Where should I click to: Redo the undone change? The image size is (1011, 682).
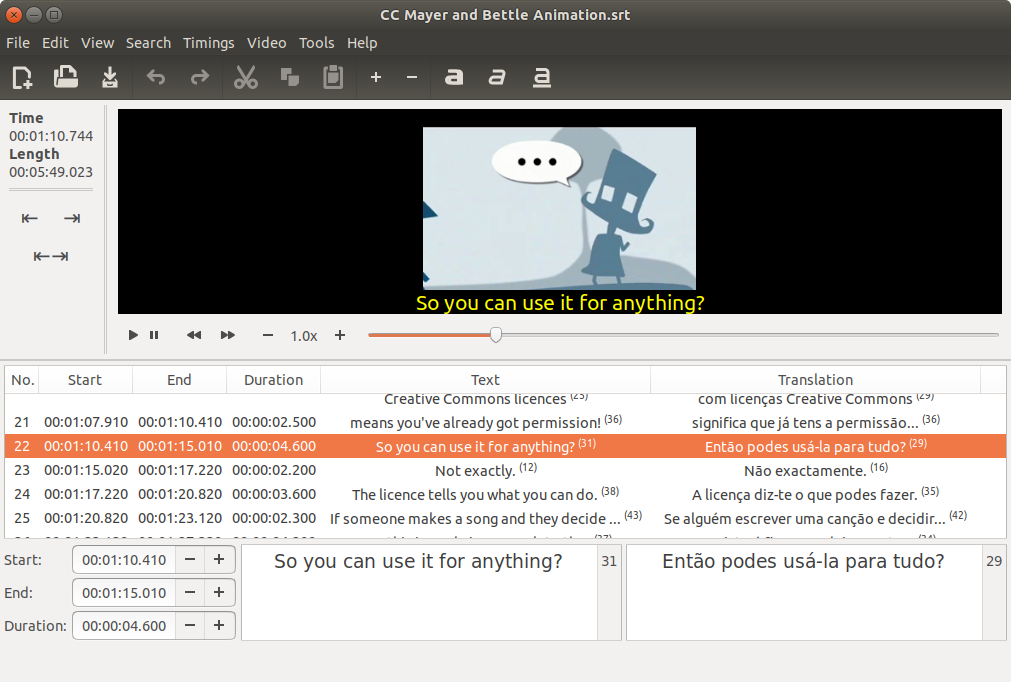point(200,77)
